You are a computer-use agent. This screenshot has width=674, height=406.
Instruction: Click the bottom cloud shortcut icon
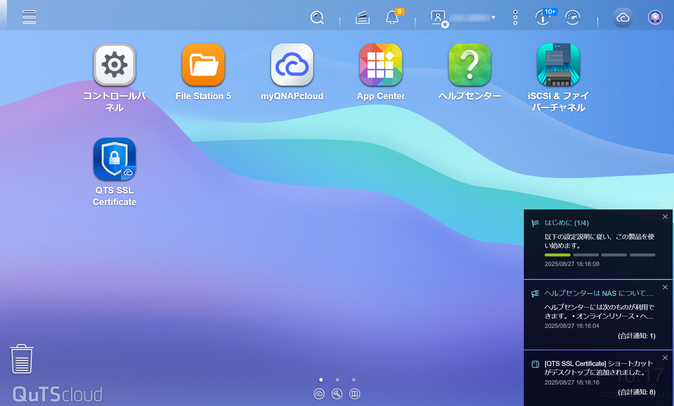pos(319,394)
